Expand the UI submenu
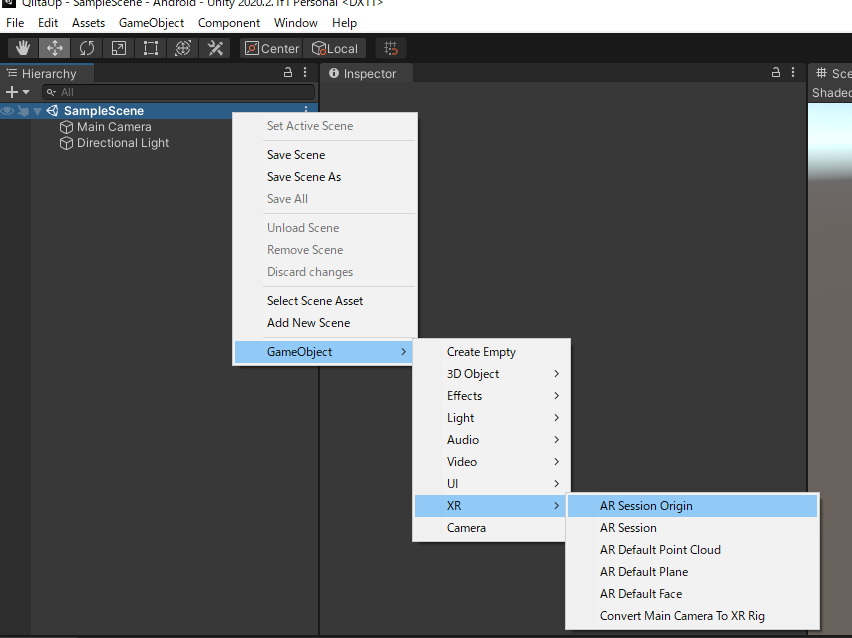The height and width of the screenshot is (638, 852). [x=491, y=484]
